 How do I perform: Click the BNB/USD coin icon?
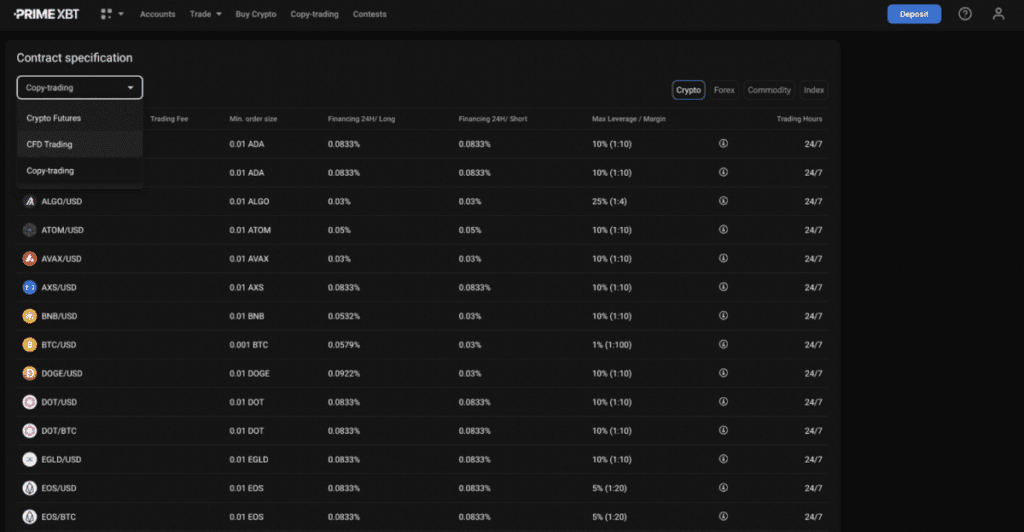coord(29,316)
